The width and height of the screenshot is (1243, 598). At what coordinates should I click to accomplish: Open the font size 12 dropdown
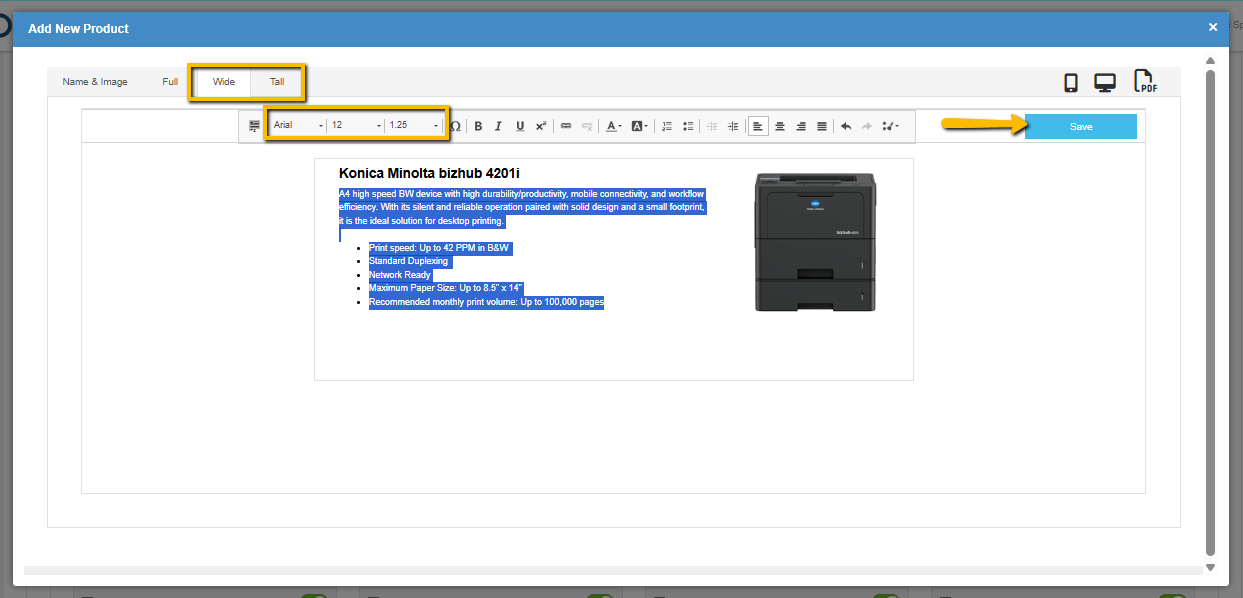point(356,125)
